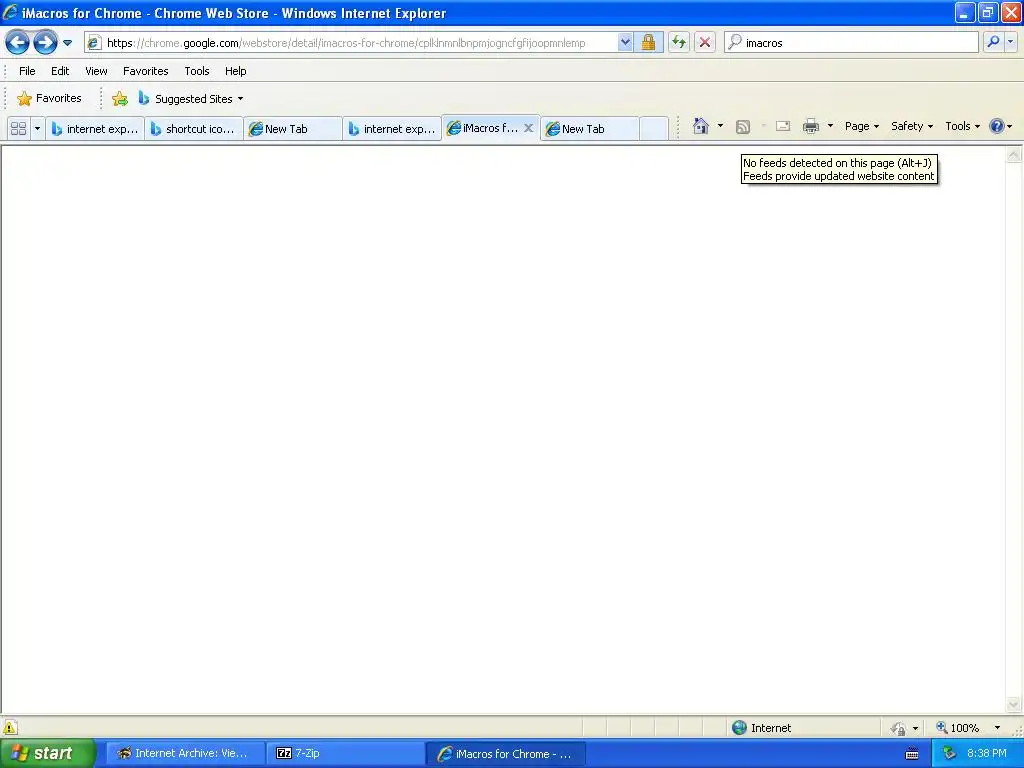Switch to Internet Archive taskbar window
1024x768 pixels.
[x=185, y=753]
